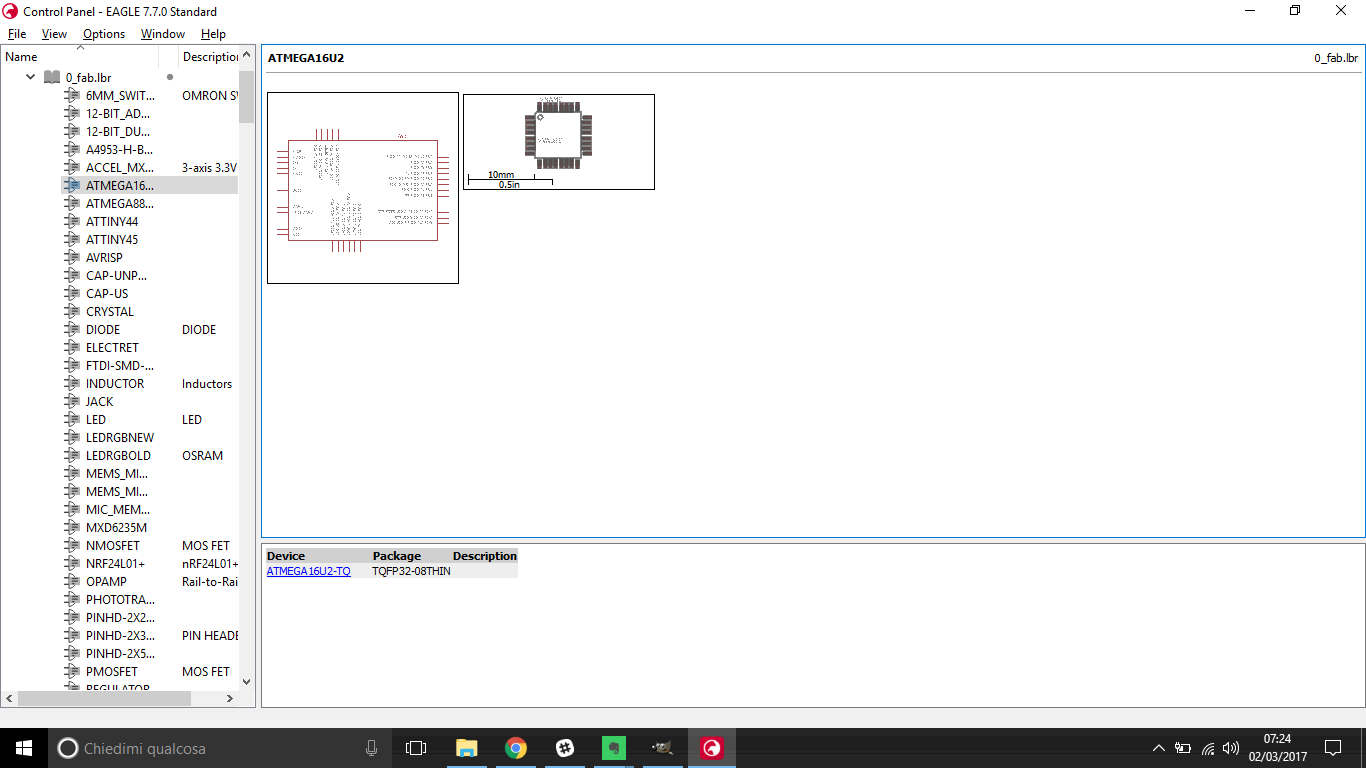Click the tree vertical scrollbar up arrow
The height and width of the screenshot is (768, 1366).
pyautogui.click(x=247, y=55)
